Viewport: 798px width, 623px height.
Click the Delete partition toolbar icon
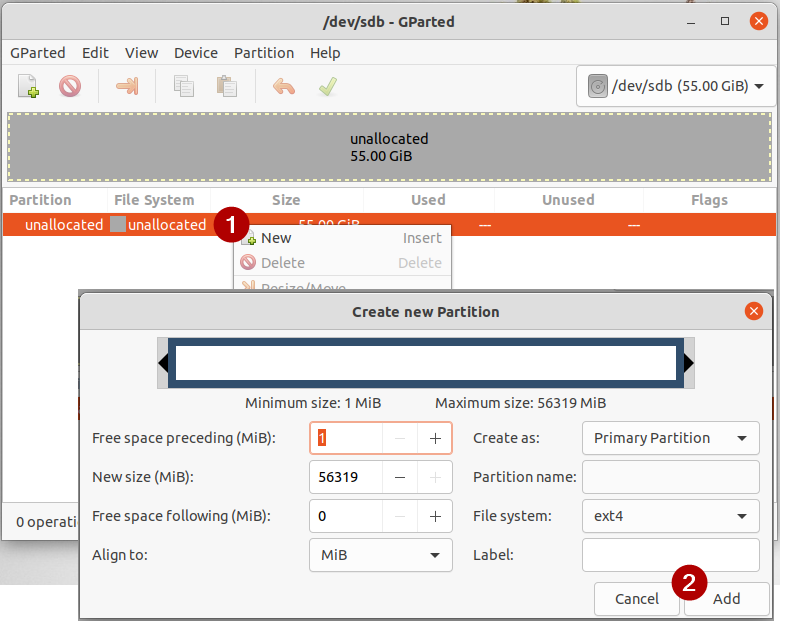pyautogui.click(x=70, y=86)
